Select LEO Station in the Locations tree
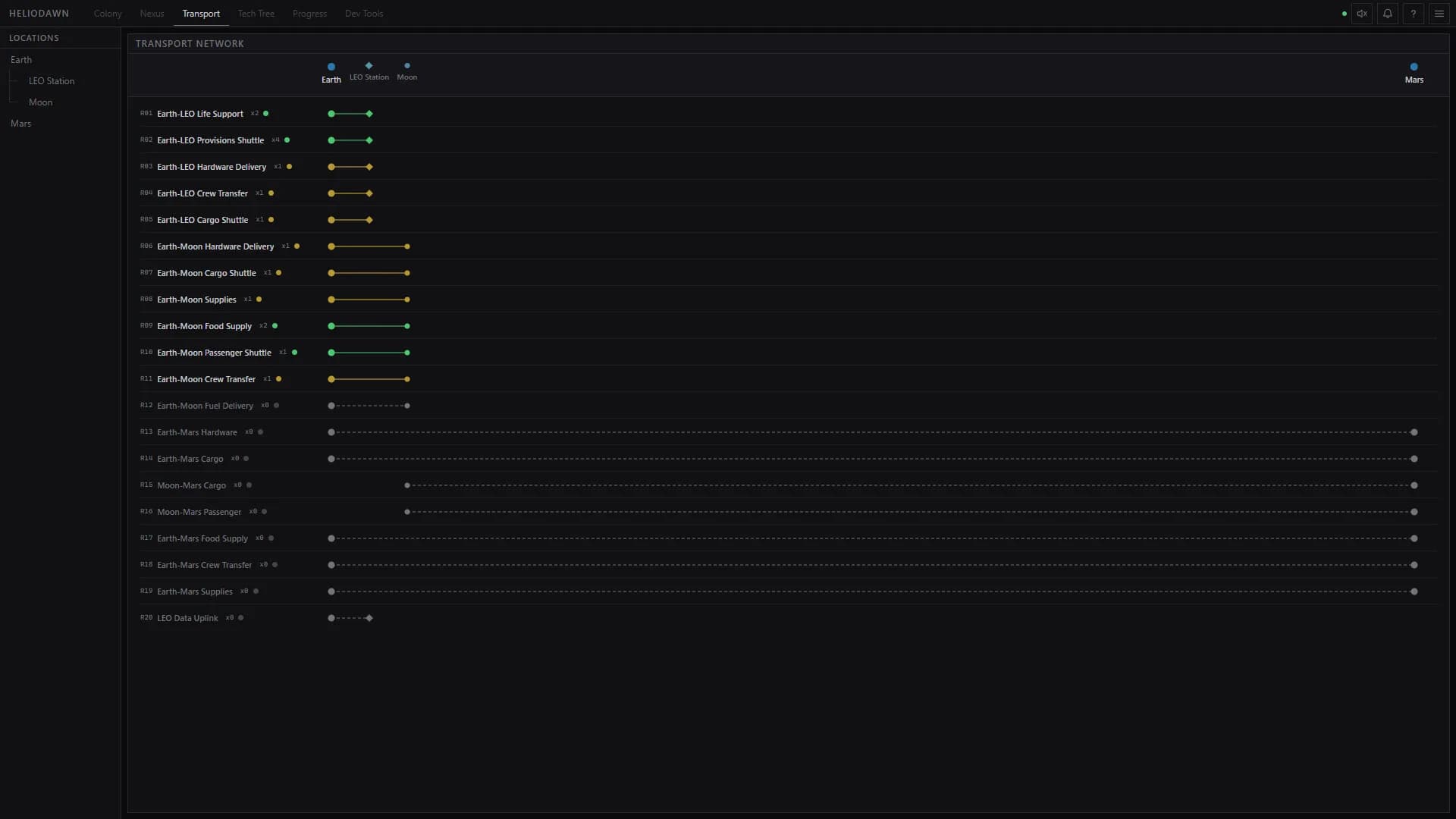 point(52,81)
